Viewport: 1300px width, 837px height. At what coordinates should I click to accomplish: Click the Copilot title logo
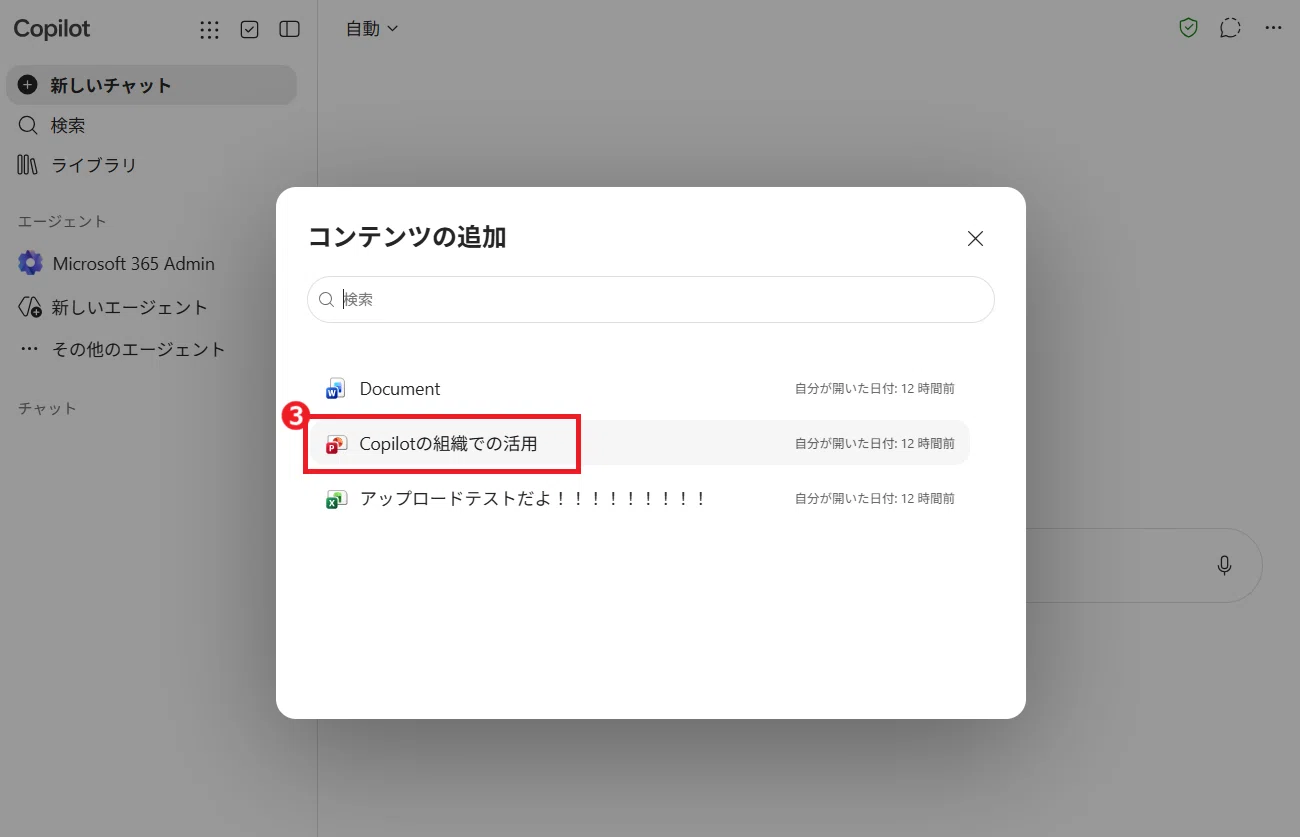52,29
